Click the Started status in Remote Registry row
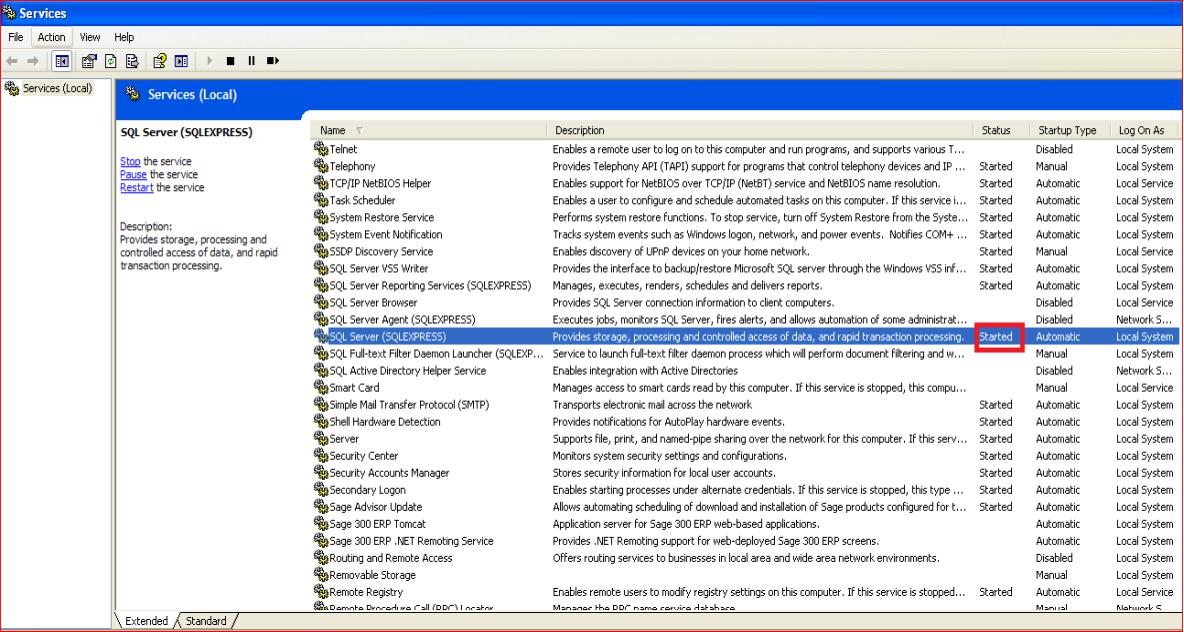 click(995, 592)
